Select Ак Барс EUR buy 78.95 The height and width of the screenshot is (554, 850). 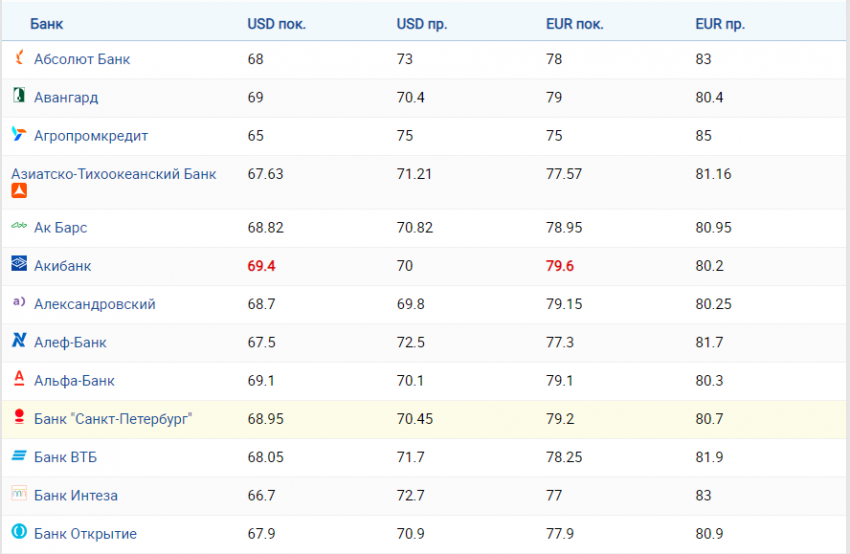point(564,228)
